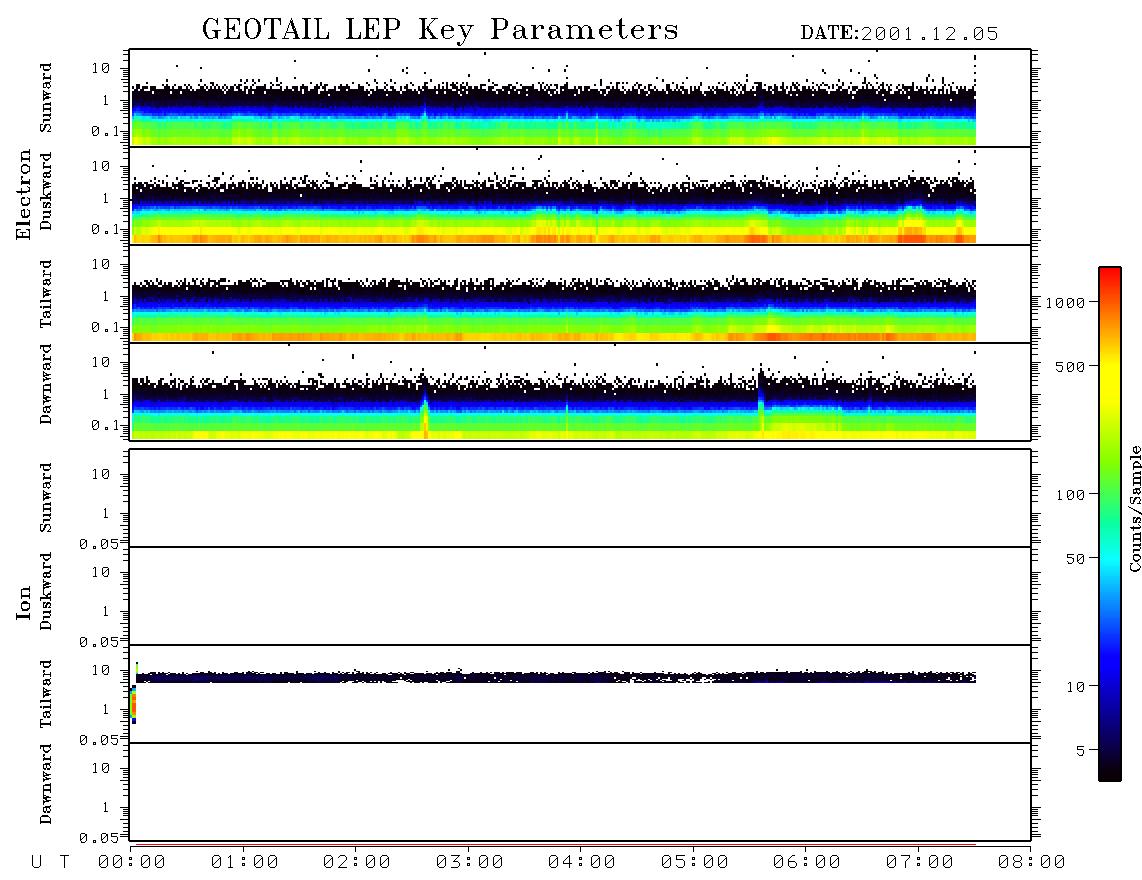This screenshot has width=1142, height=880.
Task: Click the U T axis label
Action: (x=50, y=863)
